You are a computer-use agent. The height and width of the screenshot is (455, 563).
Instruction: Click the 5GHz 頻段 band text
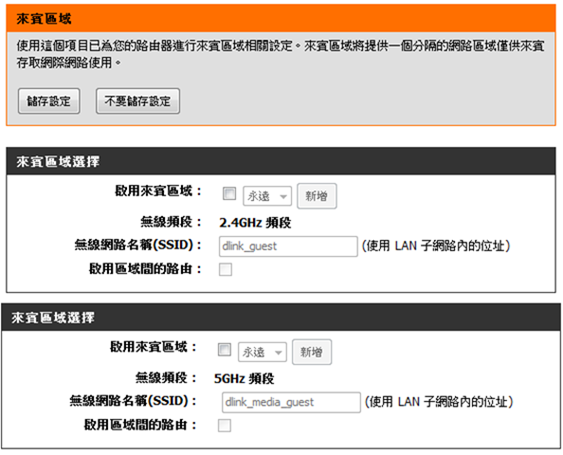click(x=244, y=379)
